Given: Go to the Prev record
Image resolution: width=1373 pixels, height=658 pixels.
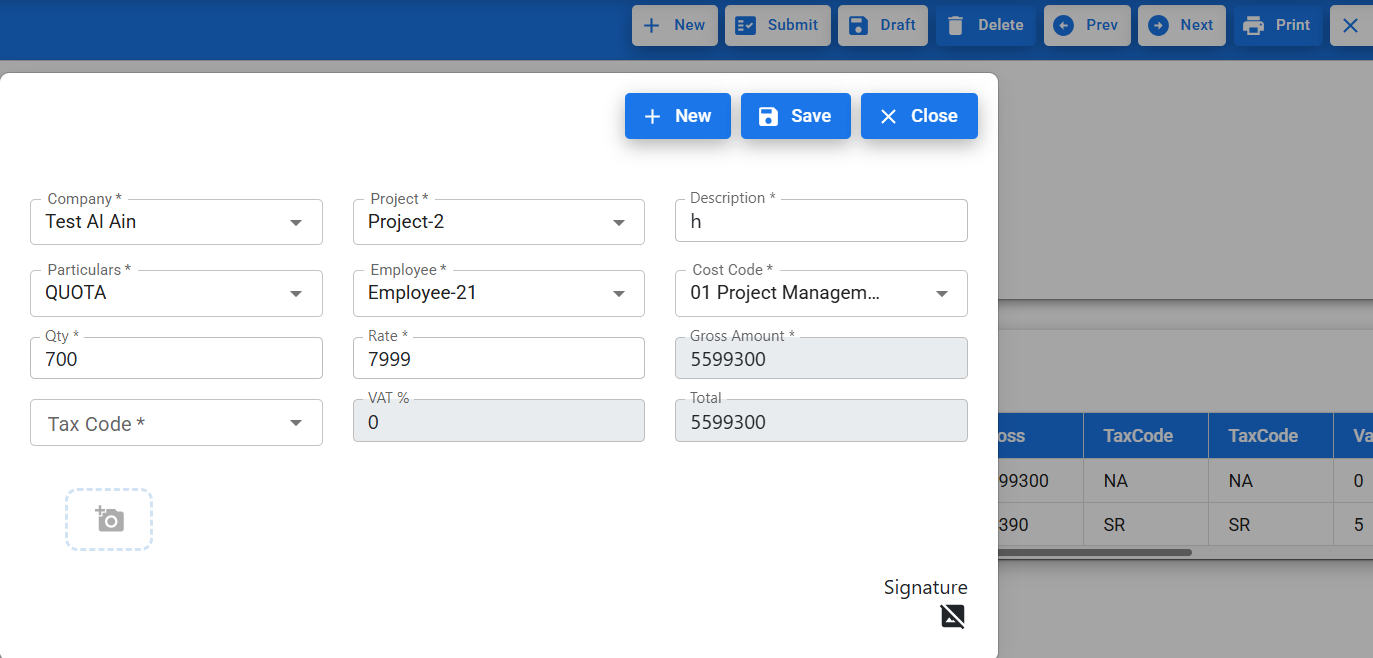Looking at the screenshot, I should click(x=1087, y=26).
